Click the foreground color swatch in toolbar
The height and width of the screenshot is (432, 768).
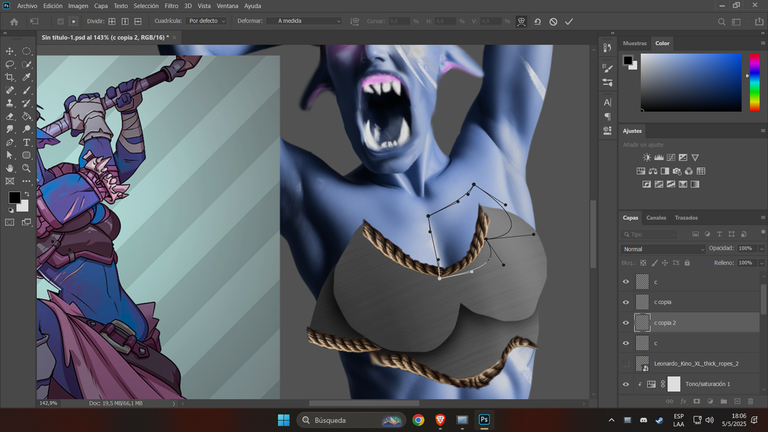[14, 197]
